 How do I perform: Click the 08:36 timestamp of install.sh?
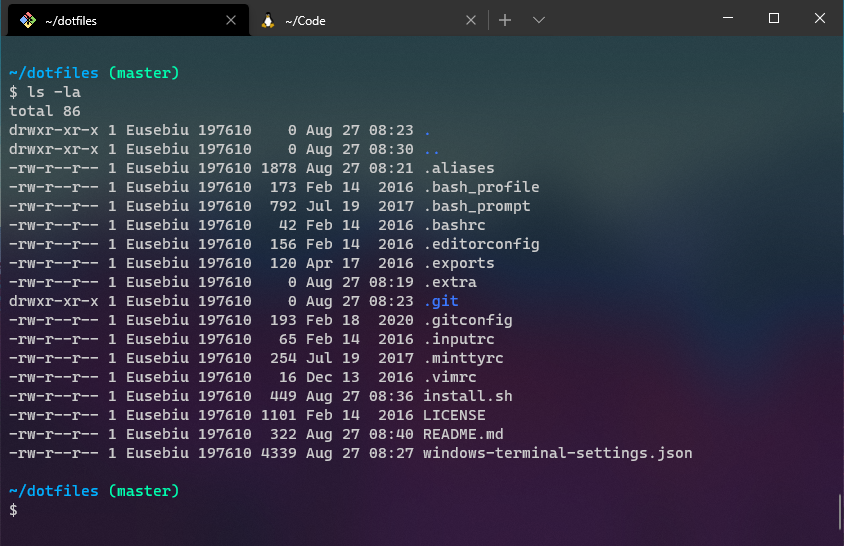pos(391,396)
